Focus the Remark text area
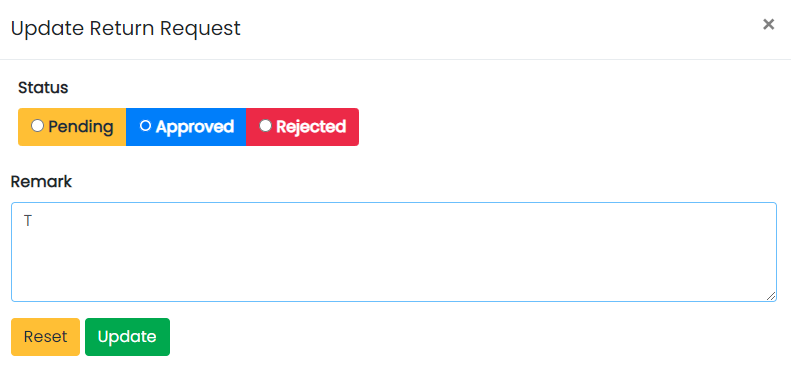 pyautogui.click(x=393, y=252)
